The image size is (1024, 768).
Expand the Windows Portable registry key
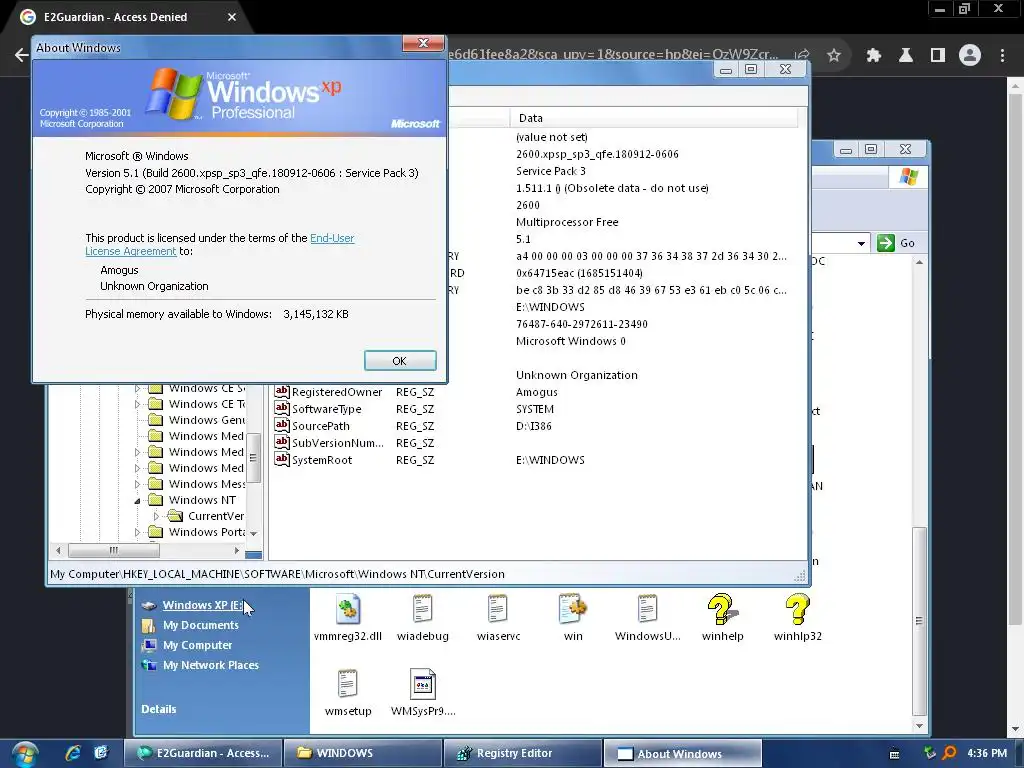pos(137,532)
